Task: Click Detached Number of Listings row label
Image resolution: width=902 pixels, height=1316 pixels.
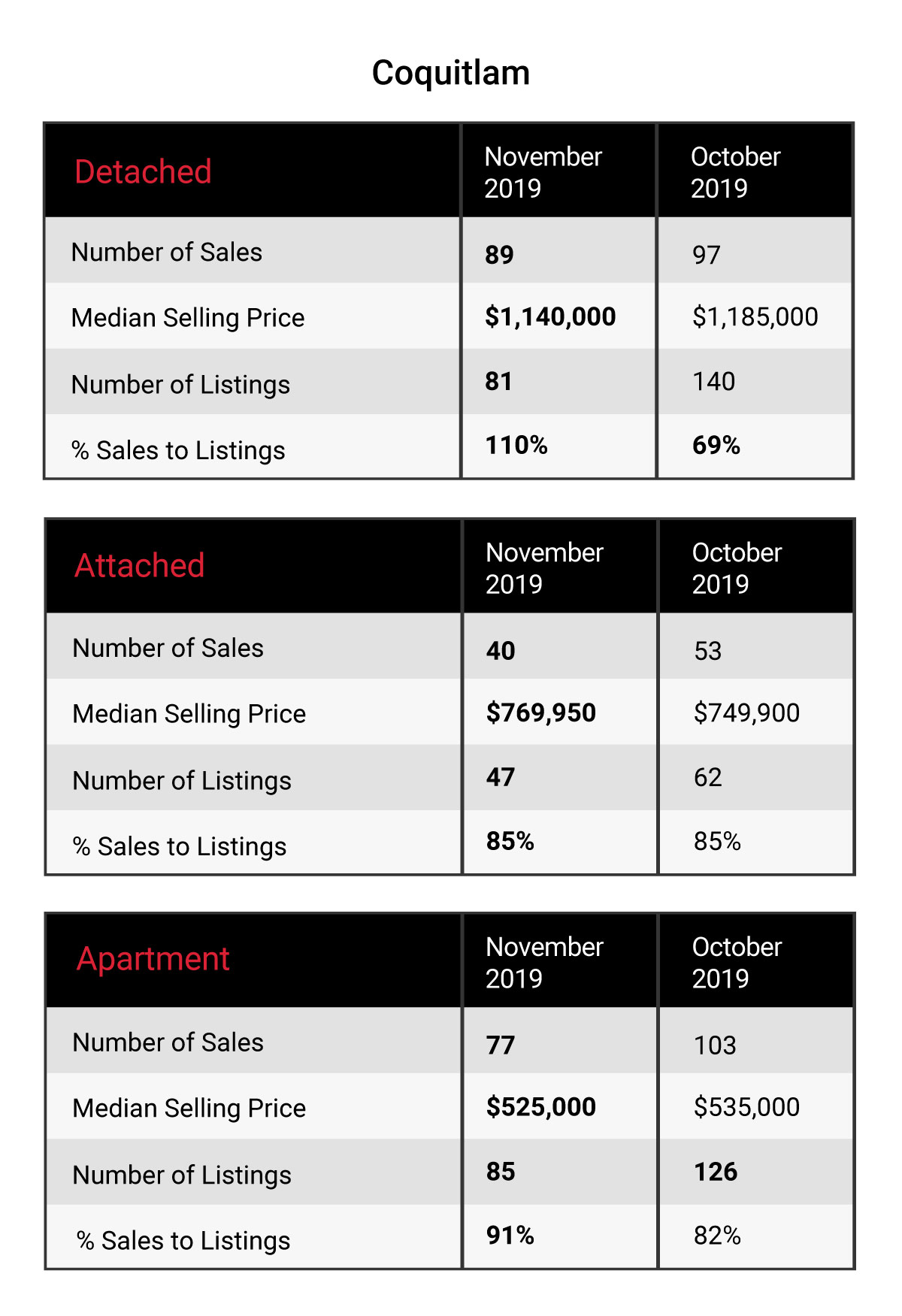Action: point(180,385)
